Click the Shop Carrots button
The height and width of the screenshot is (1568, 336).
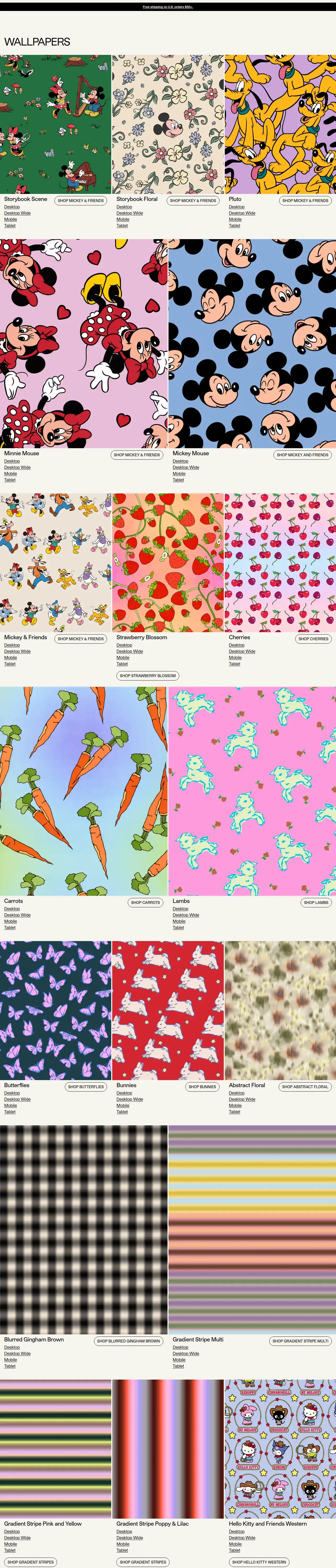point(146,903)
